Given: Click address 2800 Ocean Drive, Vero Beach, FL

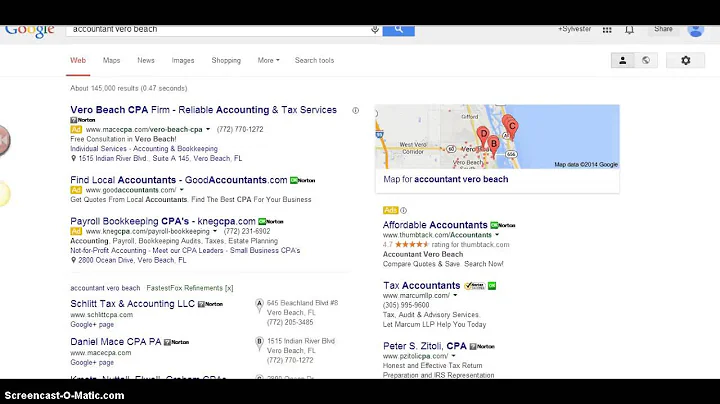Looking at the screenshot, I should click(x=132, y=260).
